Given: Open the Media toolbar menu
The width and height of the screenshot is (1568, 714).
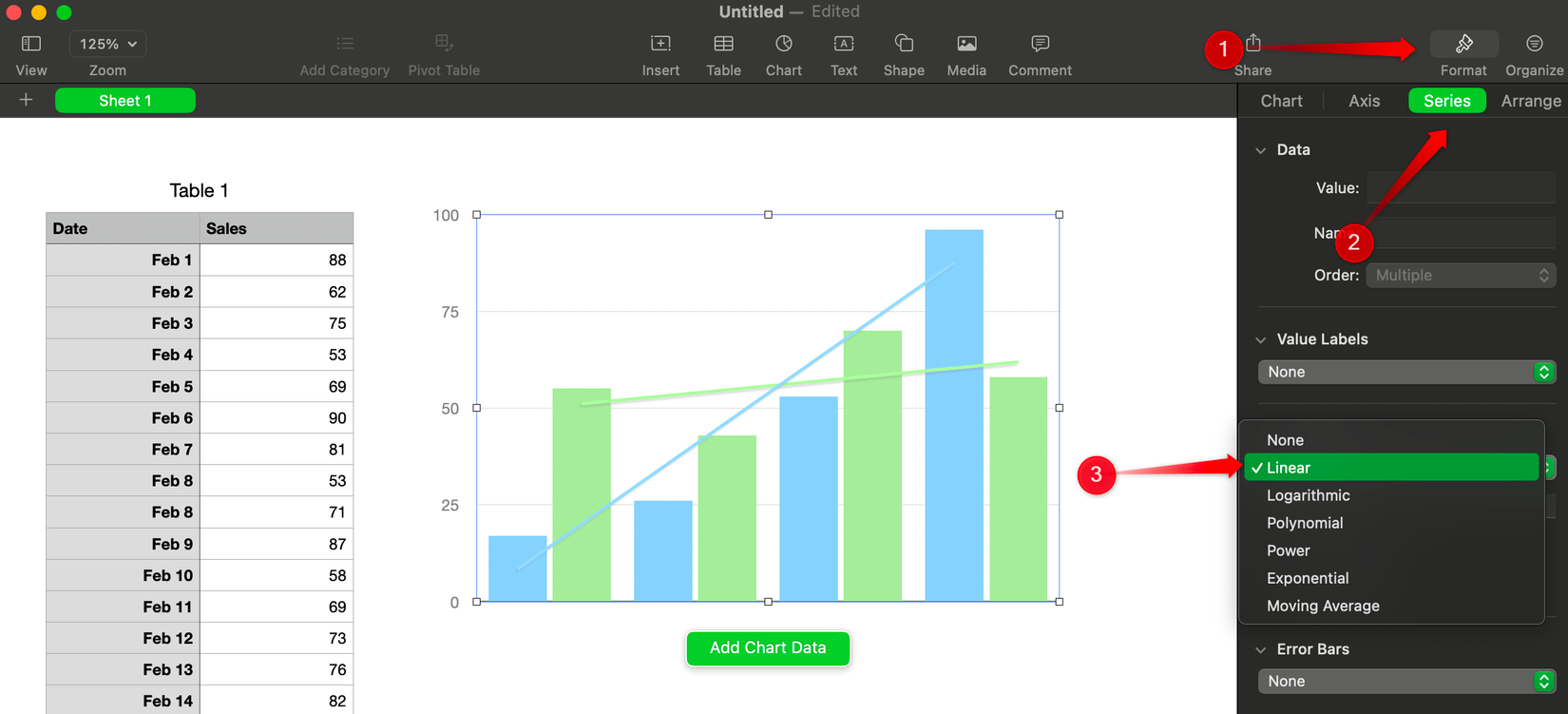Looking at the screenshot, I should (x=966, y=44).
